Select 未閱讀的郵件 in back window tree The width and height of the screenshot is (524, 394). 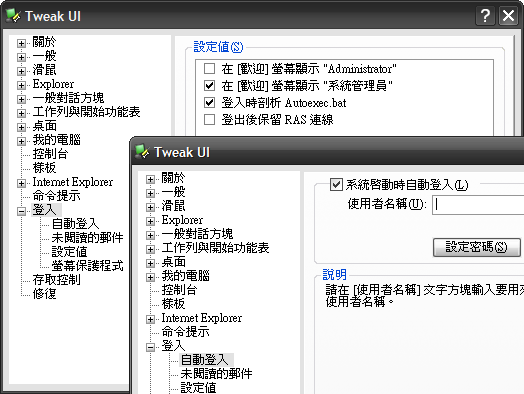pos(88,238)
